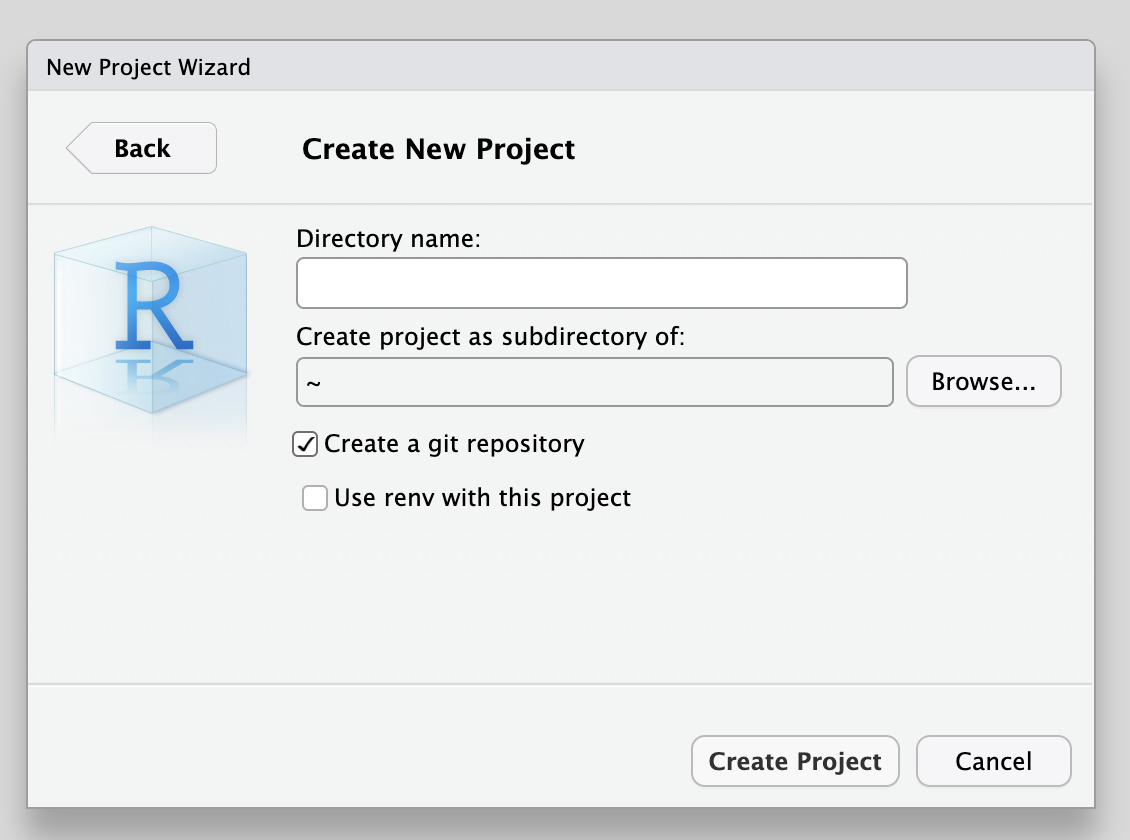Image resolution: width=1130 pixels, height=840 pixels.
Task: Click the R project cube icon
Action: [150, 320]
